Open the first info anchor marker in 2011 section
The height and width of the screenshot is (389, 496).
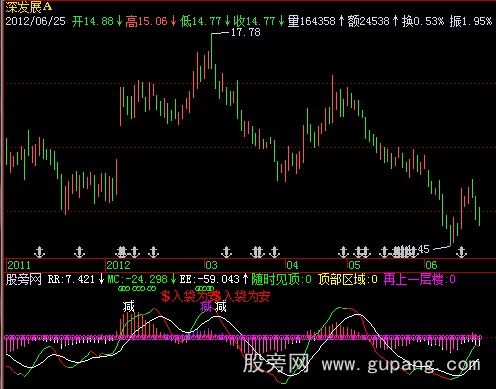[40, 252]
